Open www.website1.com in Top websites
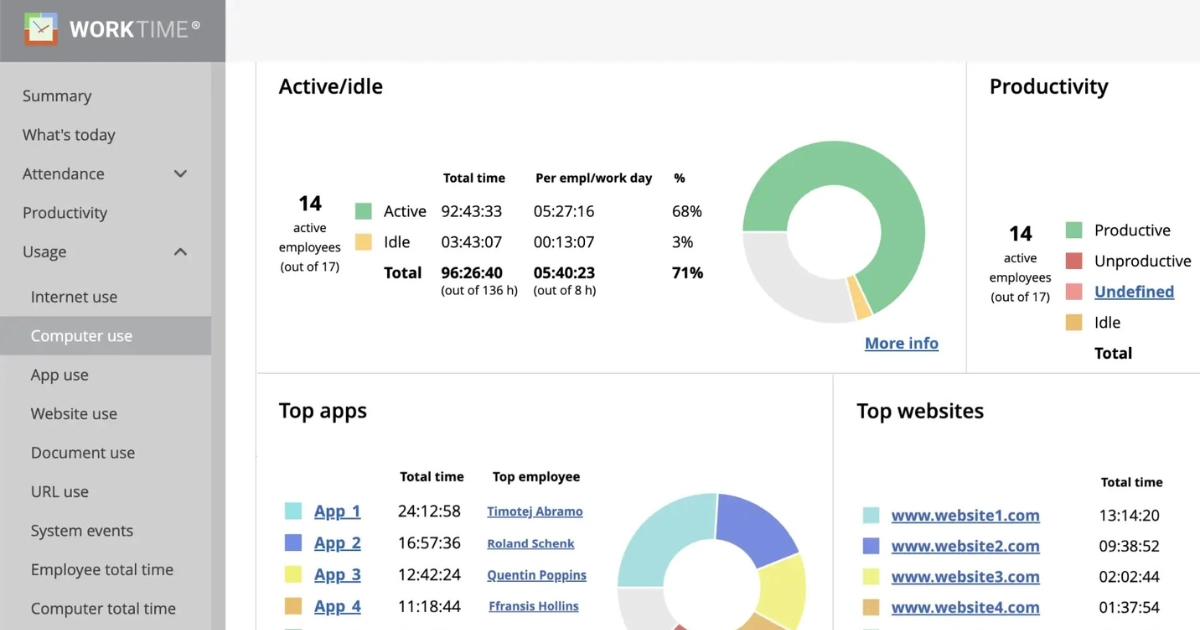 point(965,515)
